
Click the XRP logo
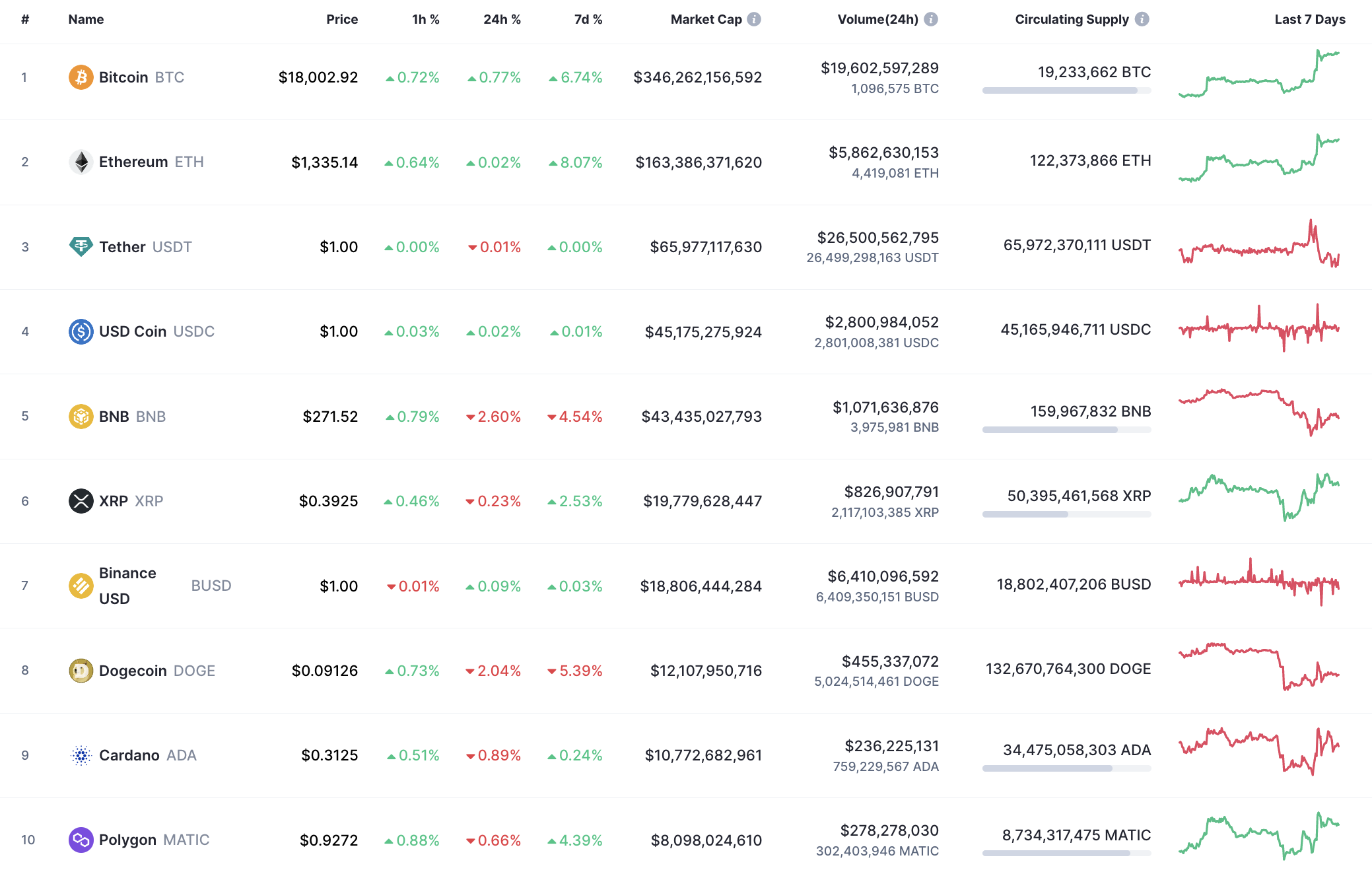point(81,501)
